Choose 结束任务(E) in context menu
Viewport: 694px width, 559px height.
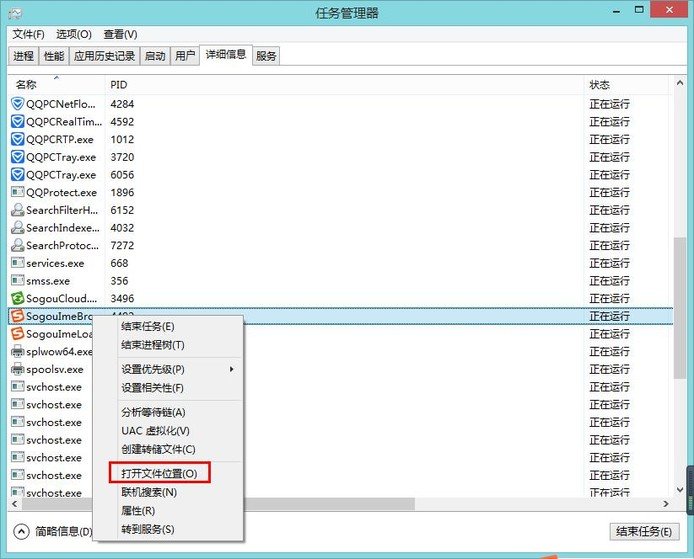(x=148, y=327)
